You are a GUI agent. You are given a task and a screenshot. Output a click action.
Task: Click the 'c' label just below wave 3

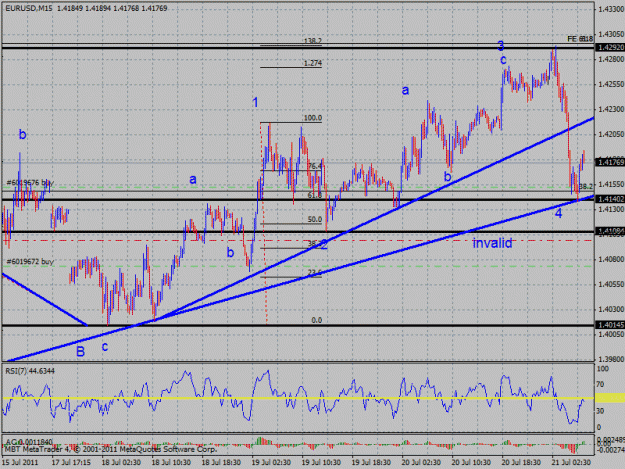tap(503, 60)
